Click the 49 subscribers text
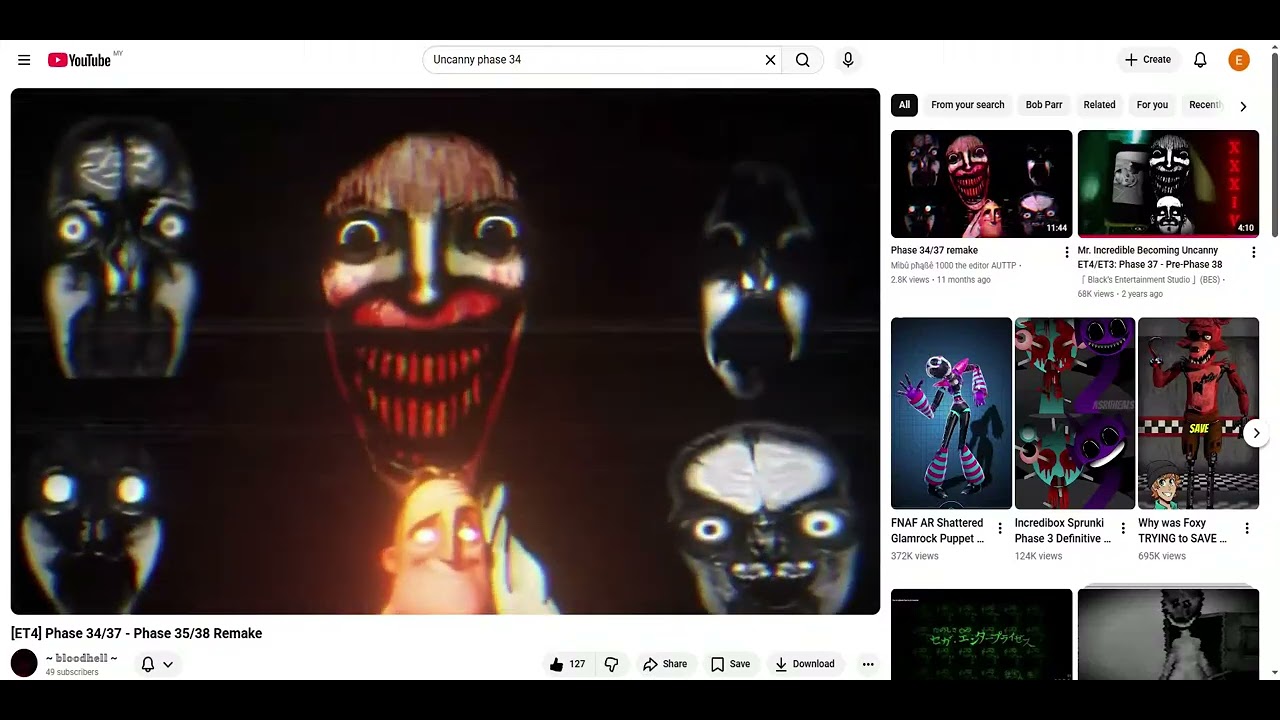1280x720 pixels. point(72,672)
